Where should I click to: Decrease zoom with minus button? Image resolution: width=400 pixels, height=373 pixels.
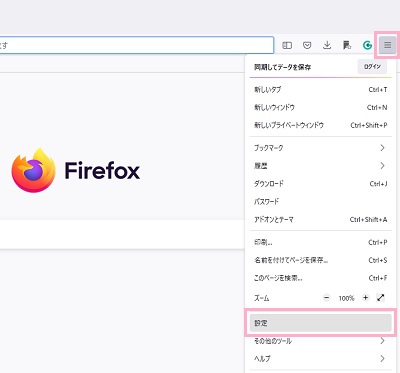[327, 298]
